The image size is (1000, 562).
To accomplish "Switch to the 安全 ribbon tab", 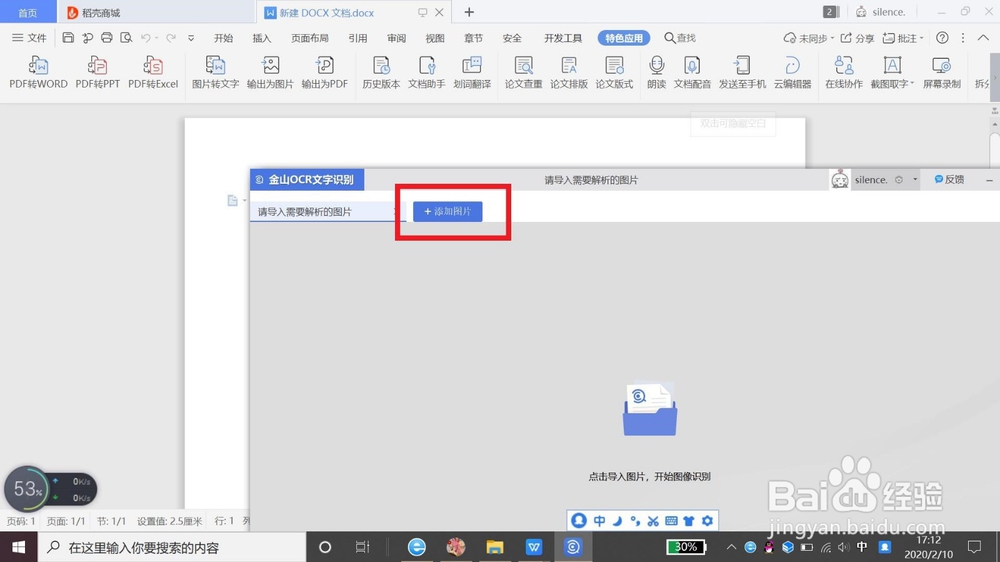I will point(512,38).
